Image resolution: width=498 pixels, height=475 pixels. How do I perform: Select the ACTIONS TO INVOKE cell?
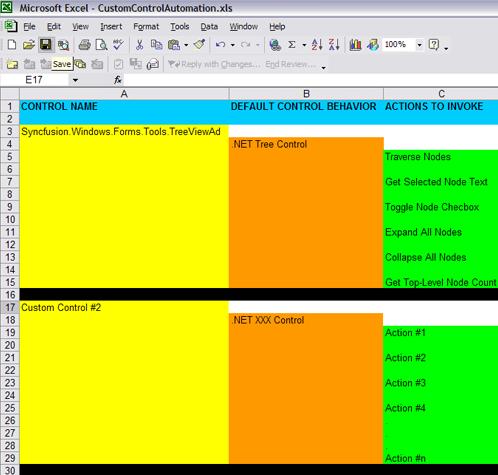pos(441,106)
